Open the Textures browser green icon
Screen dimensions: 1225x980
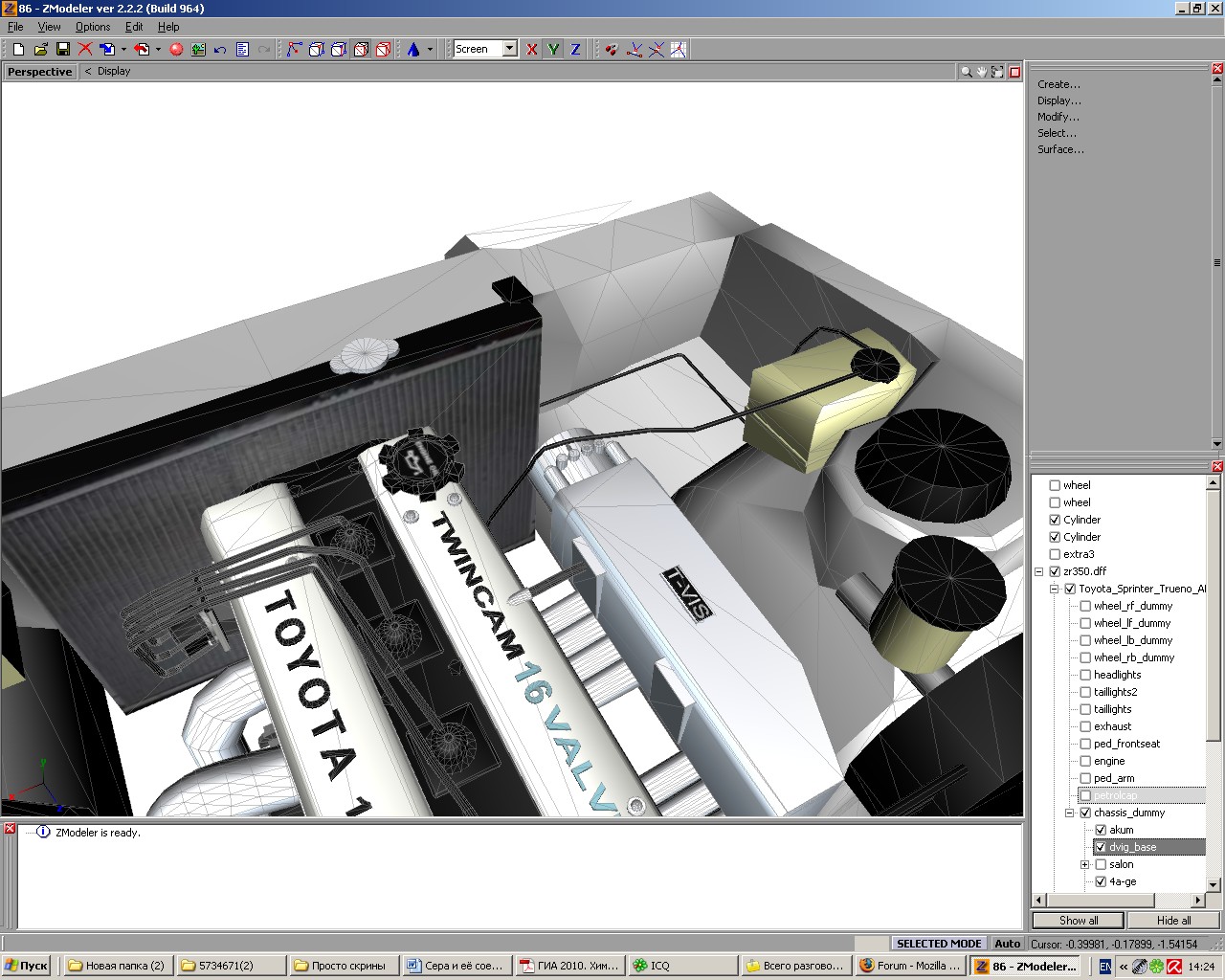click(198, 49)
